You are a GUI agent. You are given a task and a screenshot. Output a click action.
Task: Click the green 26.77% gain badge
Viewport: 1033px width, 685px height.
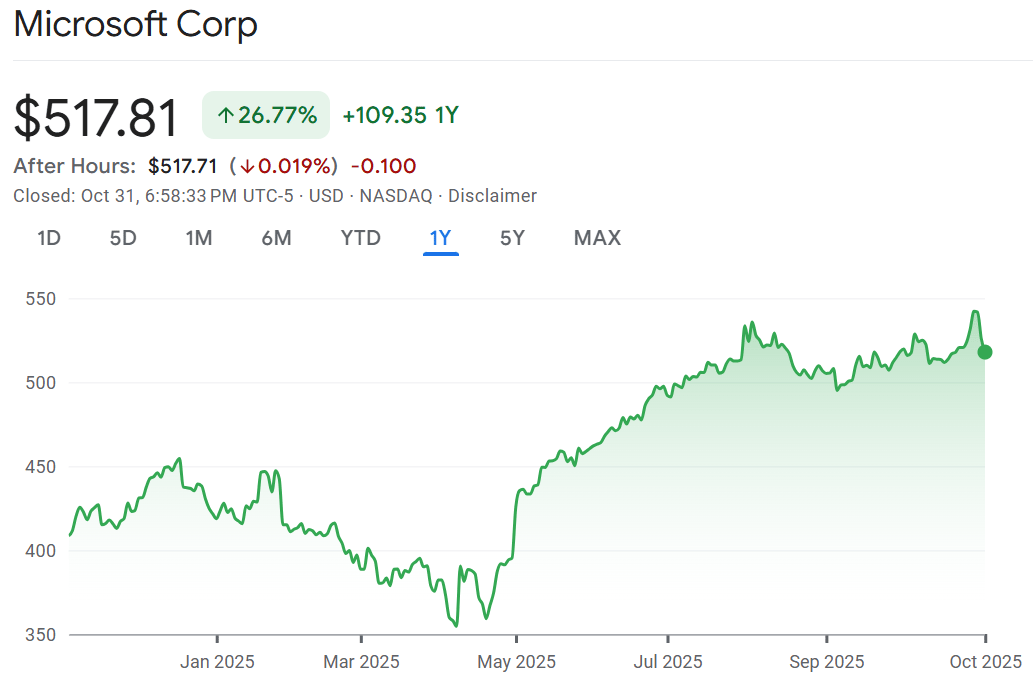(266, 115)
